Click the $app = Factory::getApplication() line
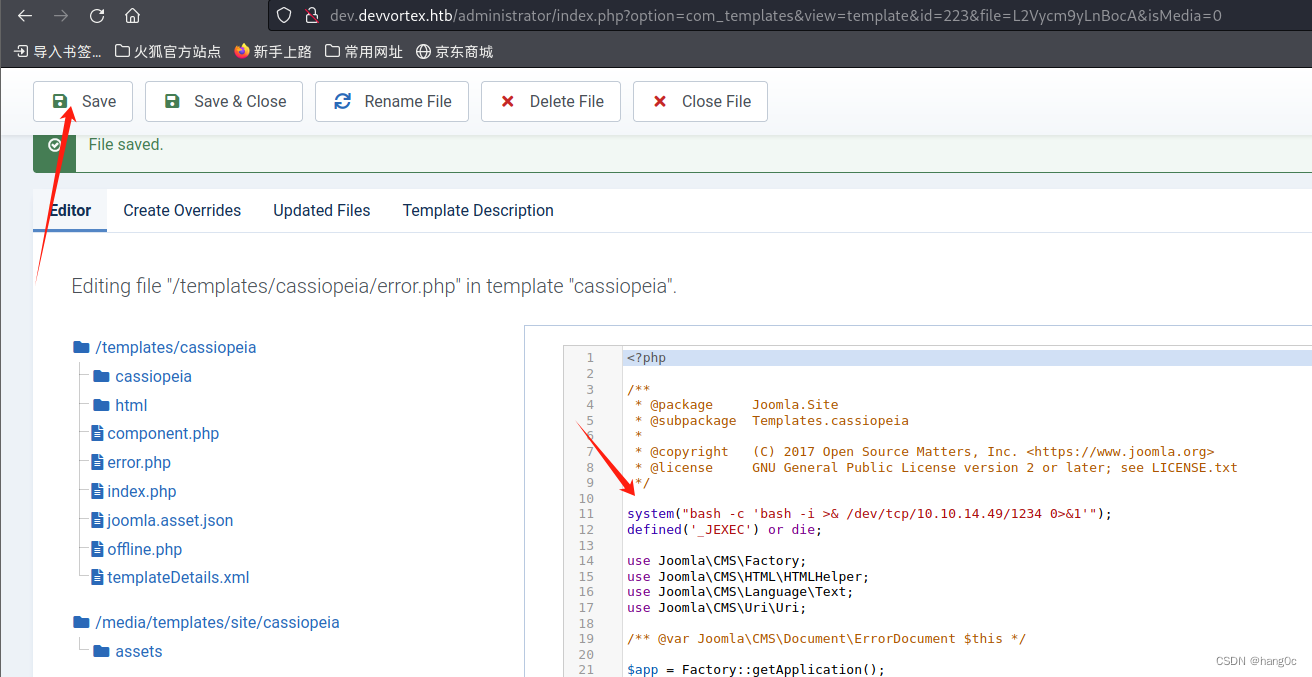 coord(756,670)
